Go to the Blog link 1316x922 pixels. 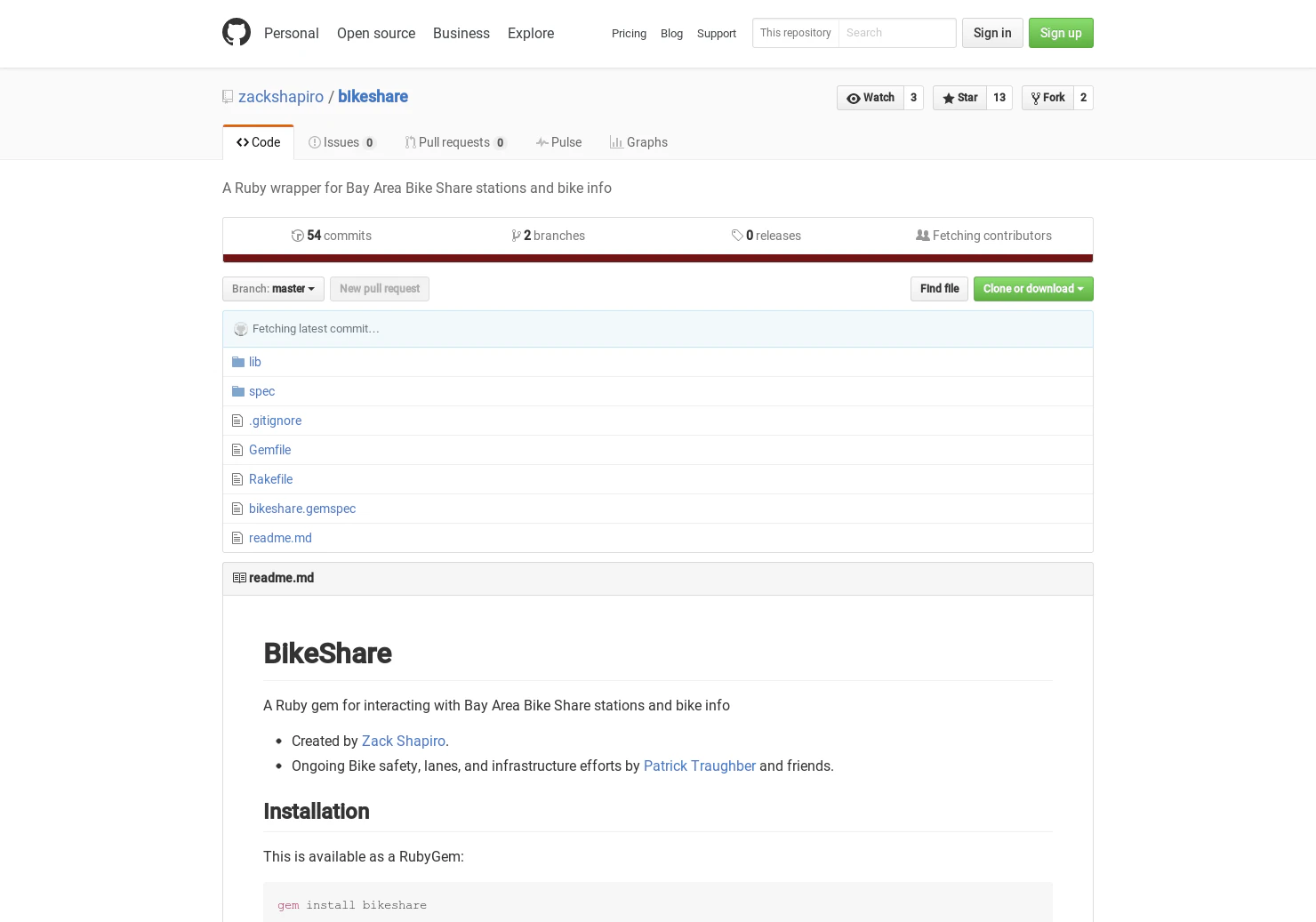671,33
